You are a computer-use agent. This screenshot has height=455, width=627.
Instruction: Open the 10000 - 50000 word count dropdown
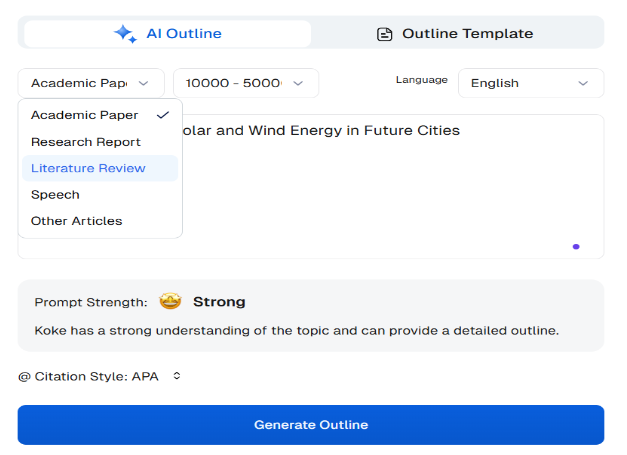point(245,83)
